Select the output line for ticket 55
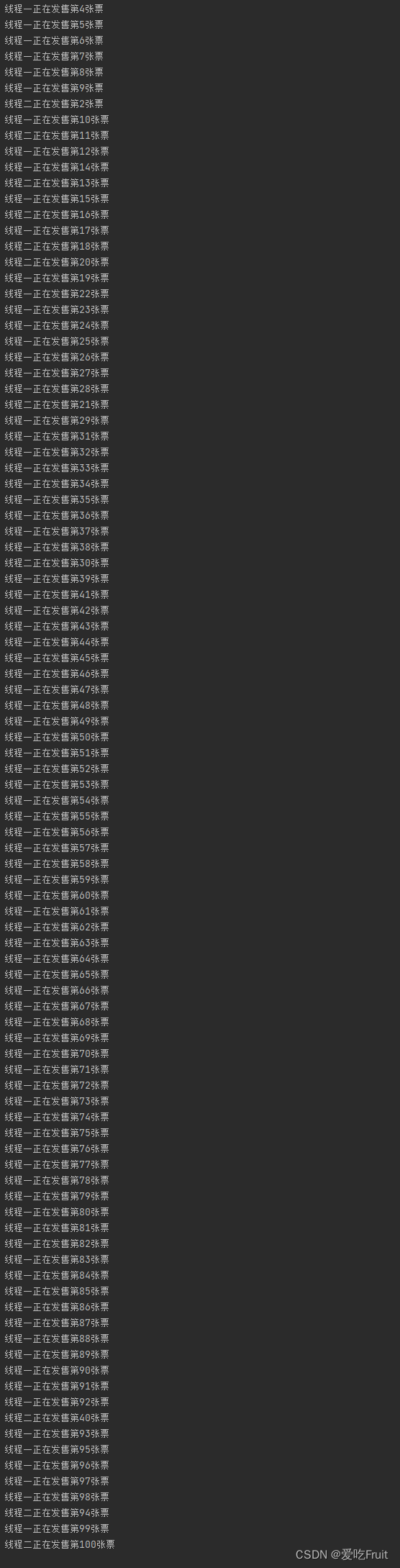Screen dimensions: 400x1568 (x=57, y=816)
